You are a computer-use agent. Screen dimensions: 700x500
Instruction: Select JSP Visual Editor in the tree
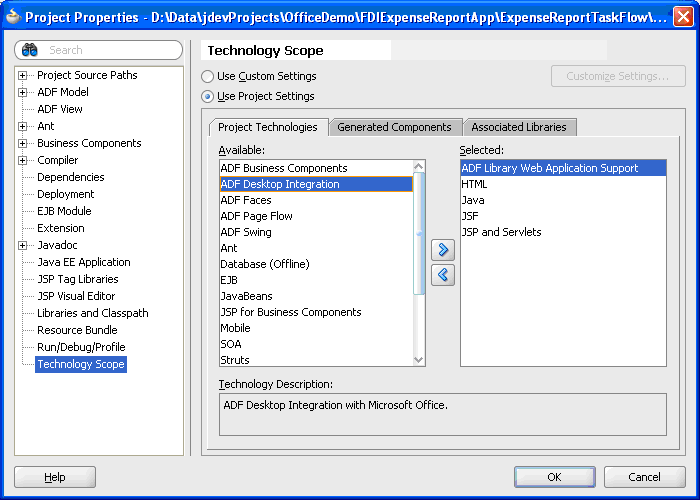76,296
